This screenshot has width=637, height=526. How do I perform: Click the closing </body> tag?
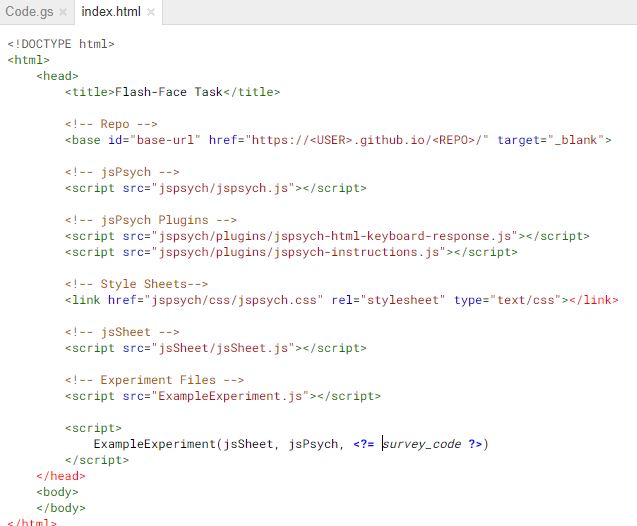click(x=61, y=508)
